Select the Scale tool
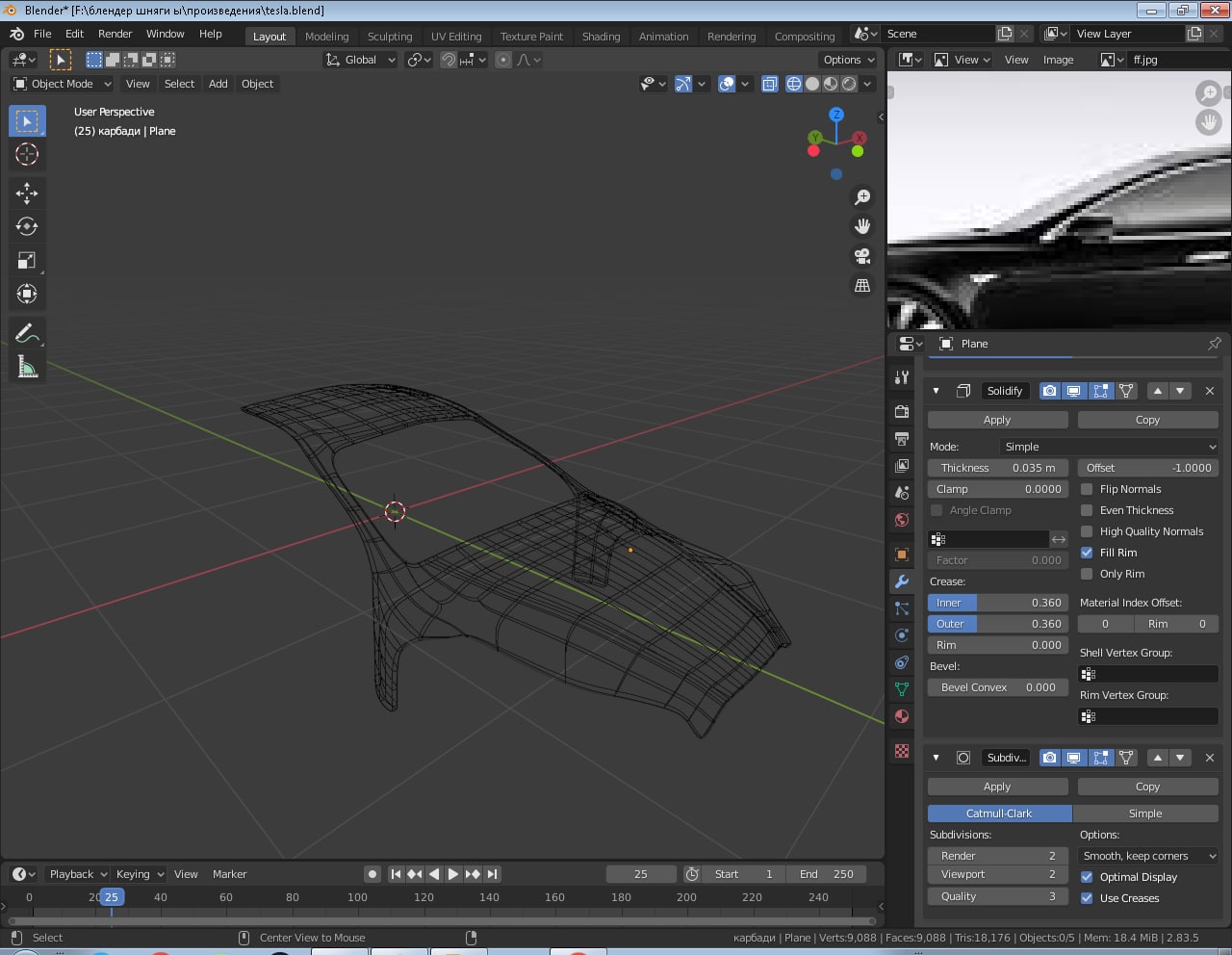This screenshot has height=955, width=1232. [27, 260]
